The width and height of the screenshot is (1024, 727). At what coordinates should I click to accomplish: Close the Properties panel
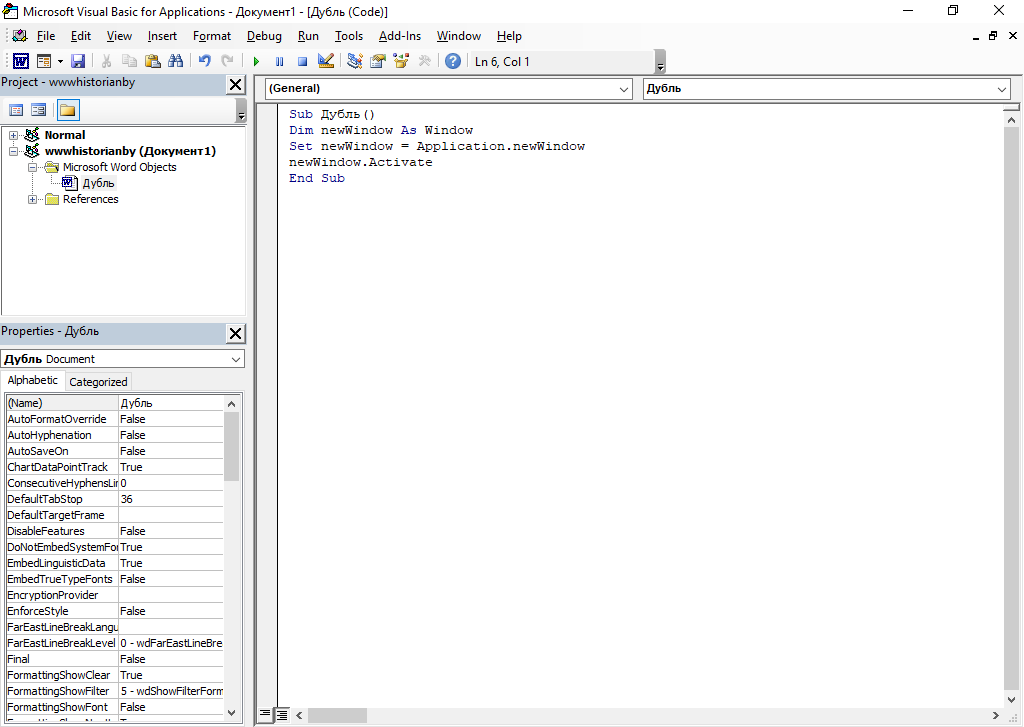tap(236, 334)
